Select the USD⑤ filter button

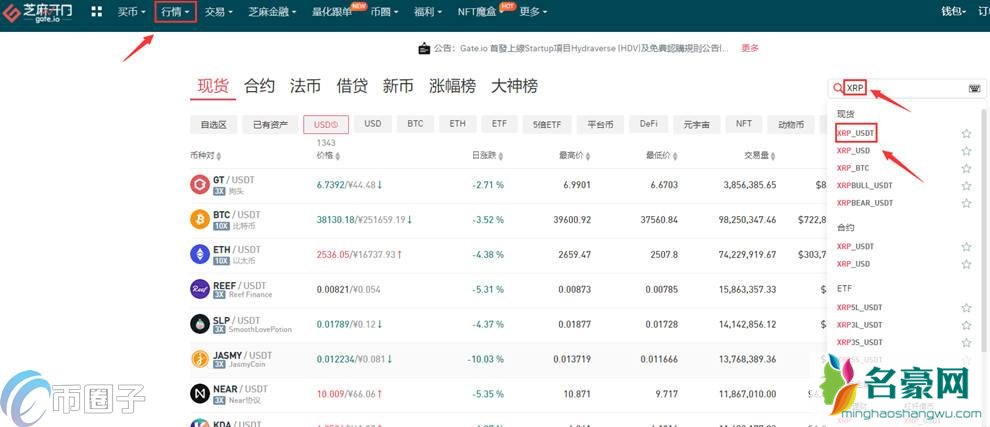click(x=326, y=124)
